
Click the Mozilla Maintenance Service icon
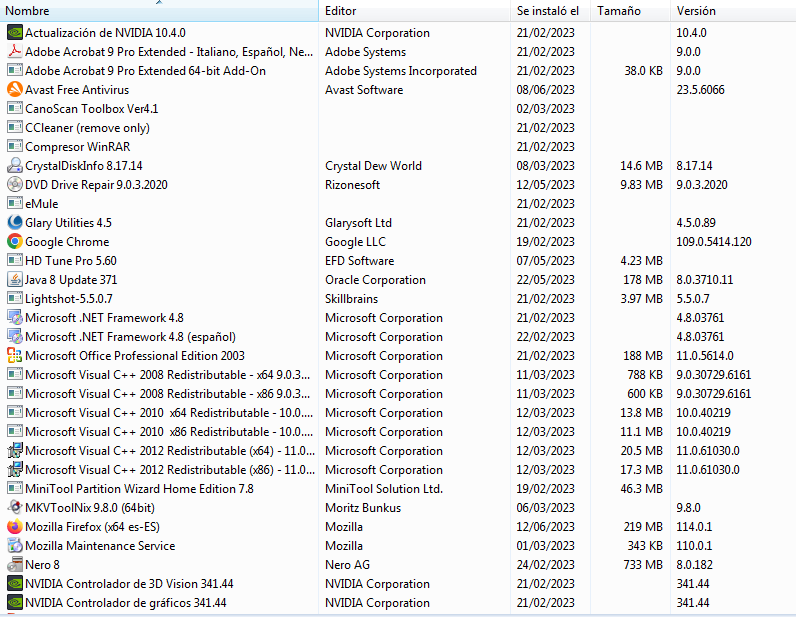point(15,545)
